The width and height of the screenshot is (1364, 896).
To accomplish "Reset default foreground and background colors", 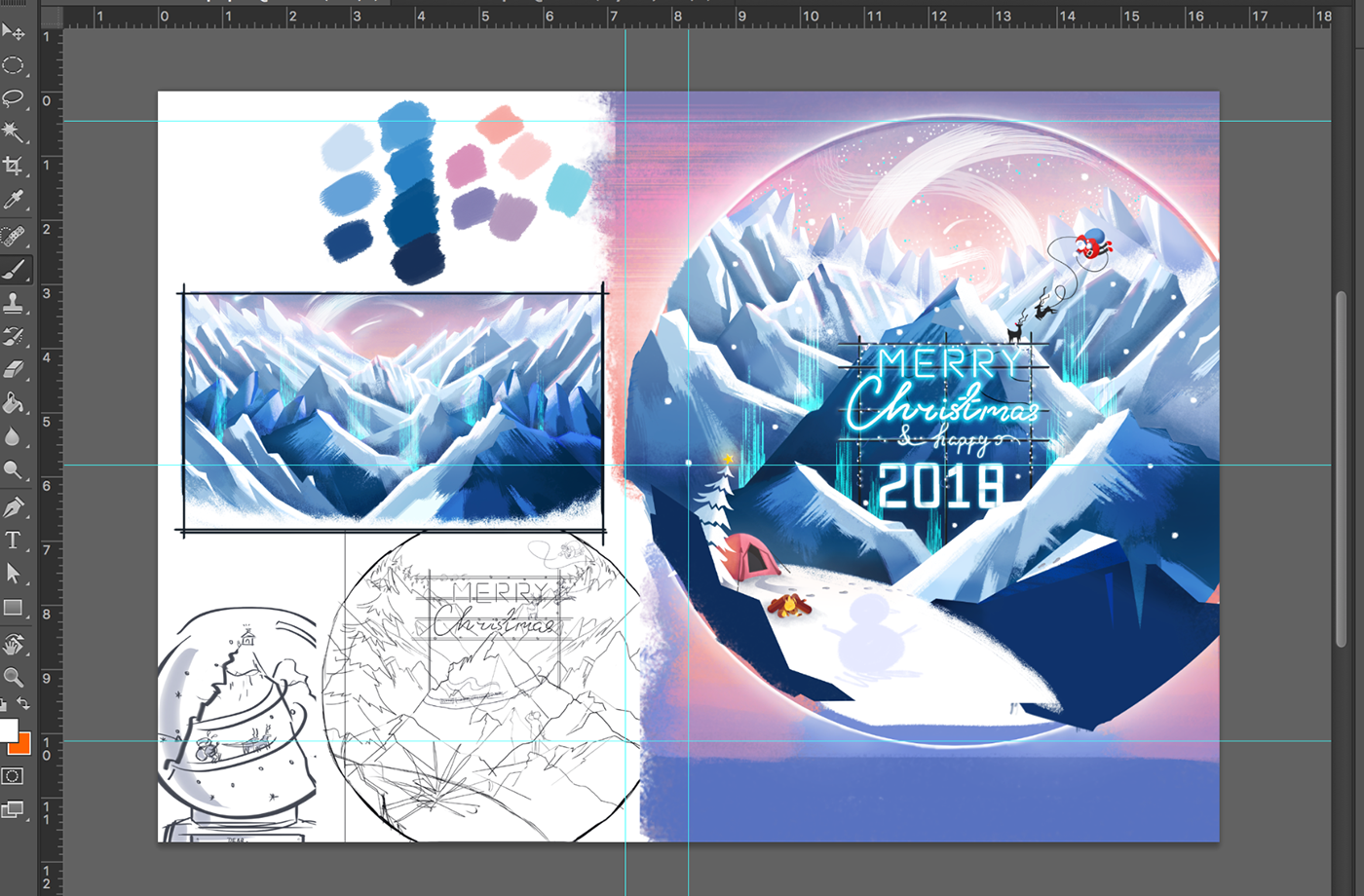I will (x=5, y=703).
